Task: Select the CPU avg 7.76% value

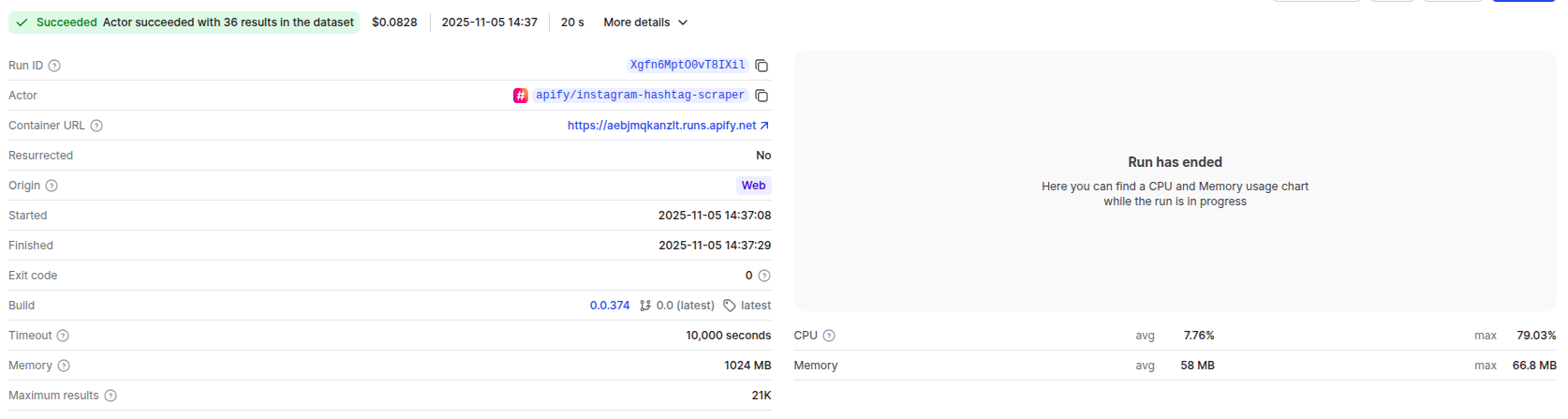Action: point(1199,336)
